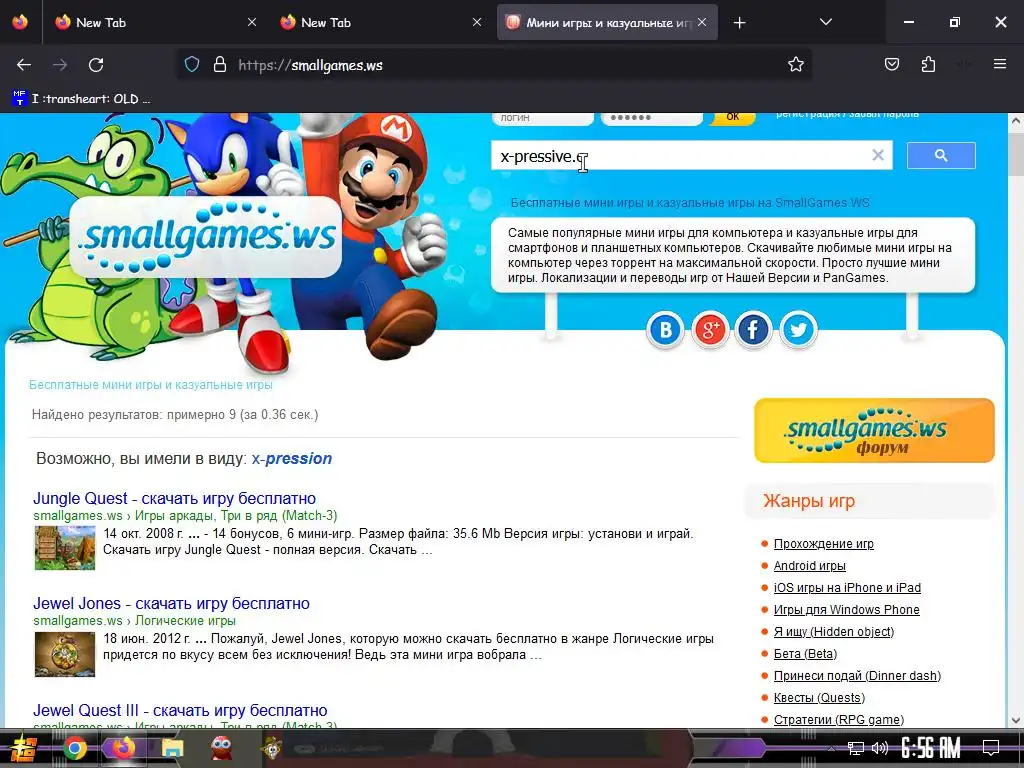Open the I :transheart: OLD bookmark

point(82,99)
